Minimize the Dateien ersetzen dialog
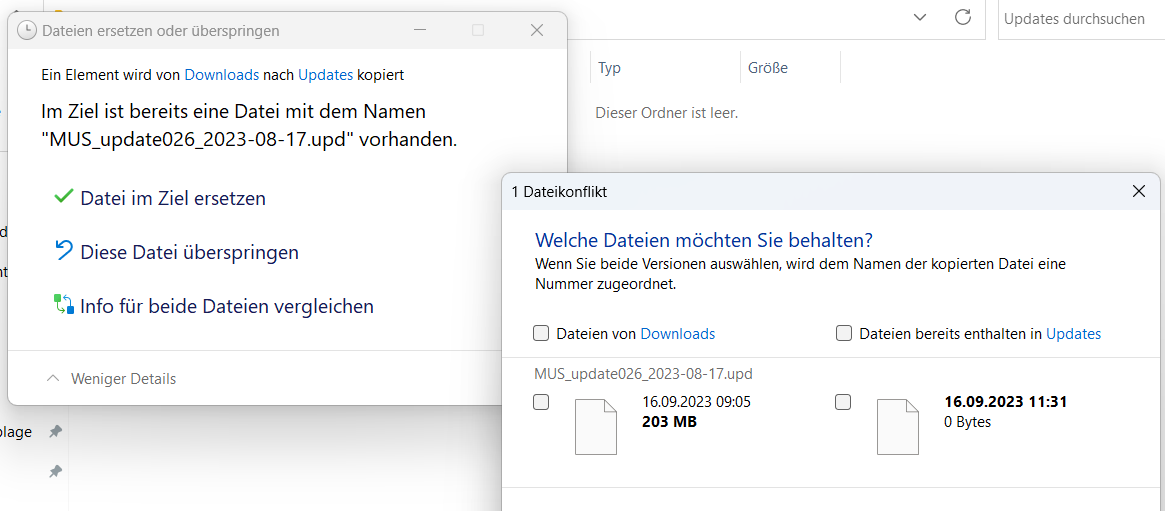1165x511 pixels. pyautogui.click(x=421, y=30)
